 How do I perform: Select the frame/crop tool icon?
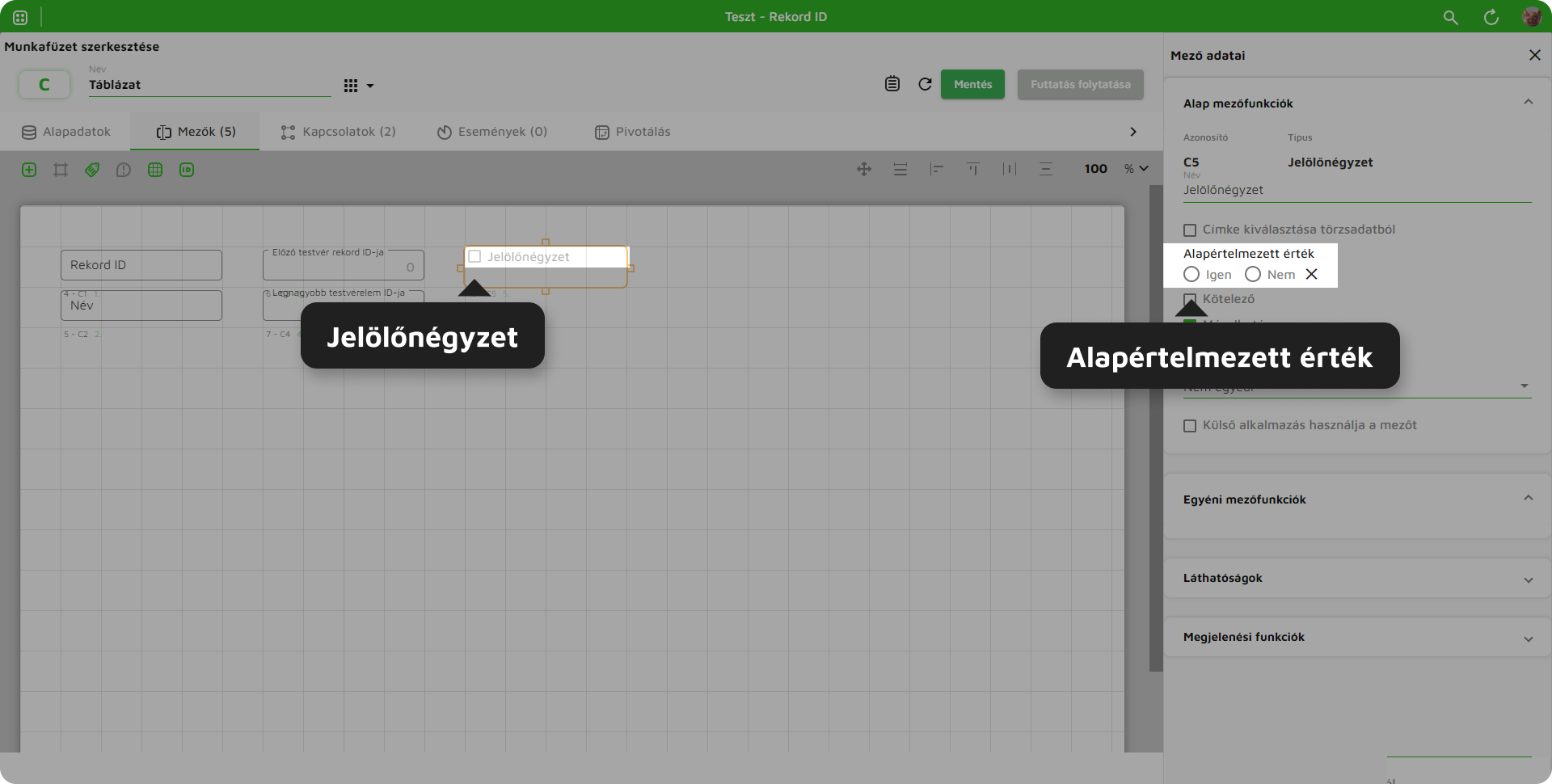61,170
